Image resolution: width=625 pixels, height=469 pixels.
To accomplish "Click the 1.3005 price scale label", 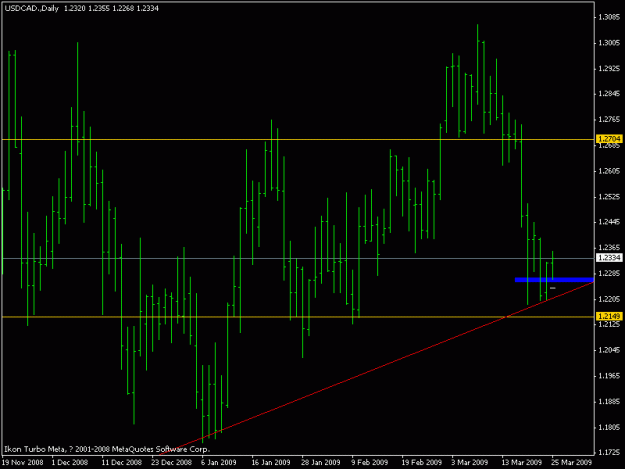I will pyautogui.click(x=609, y=43).
